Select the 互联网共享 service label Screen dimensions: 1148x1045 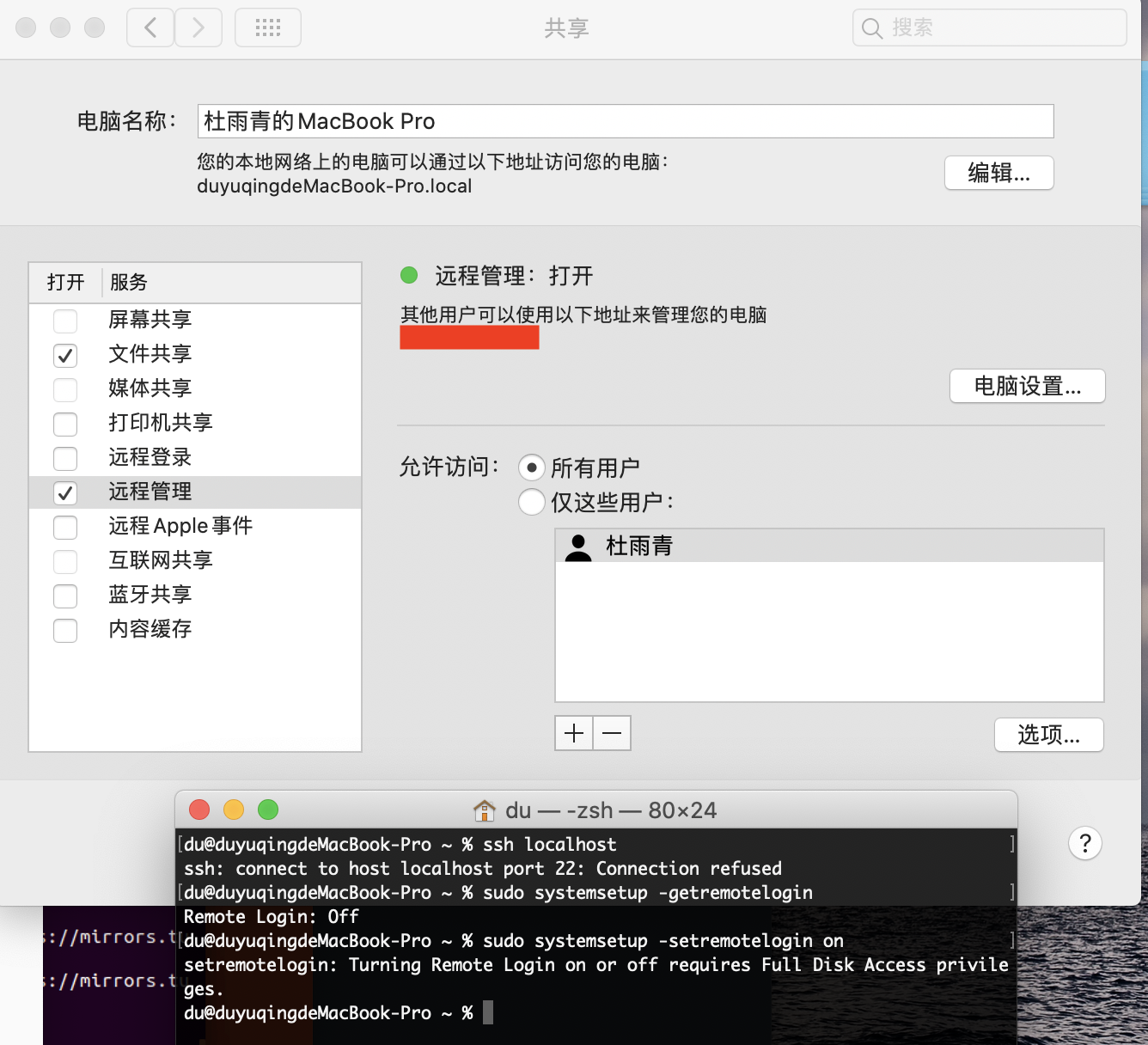tap(161, 560)
